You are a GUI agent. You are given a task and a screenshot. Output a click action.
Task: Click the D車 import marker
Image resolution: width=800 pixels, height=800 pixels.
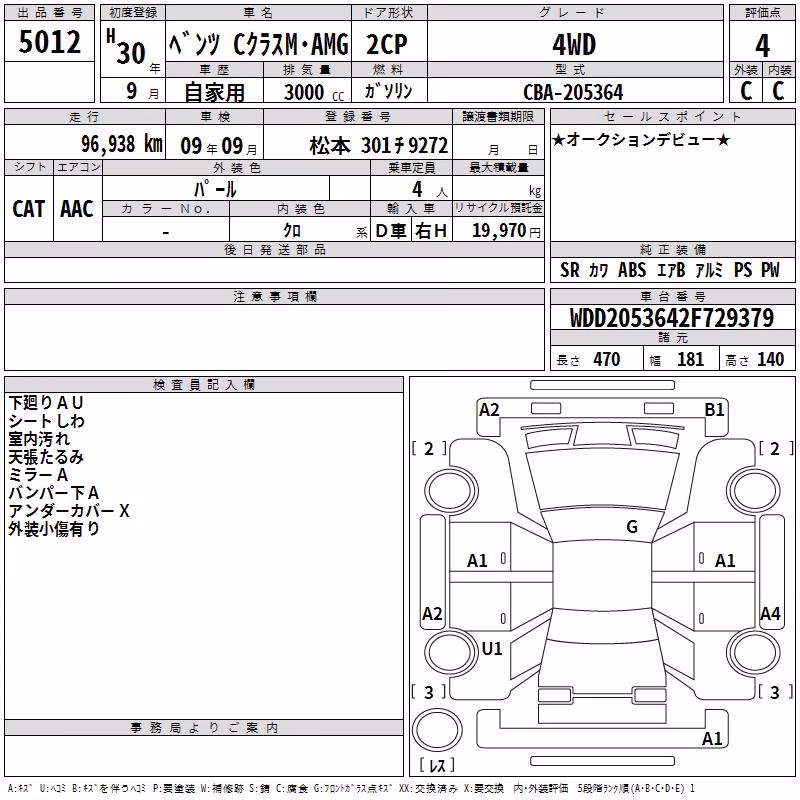[391, 231]
